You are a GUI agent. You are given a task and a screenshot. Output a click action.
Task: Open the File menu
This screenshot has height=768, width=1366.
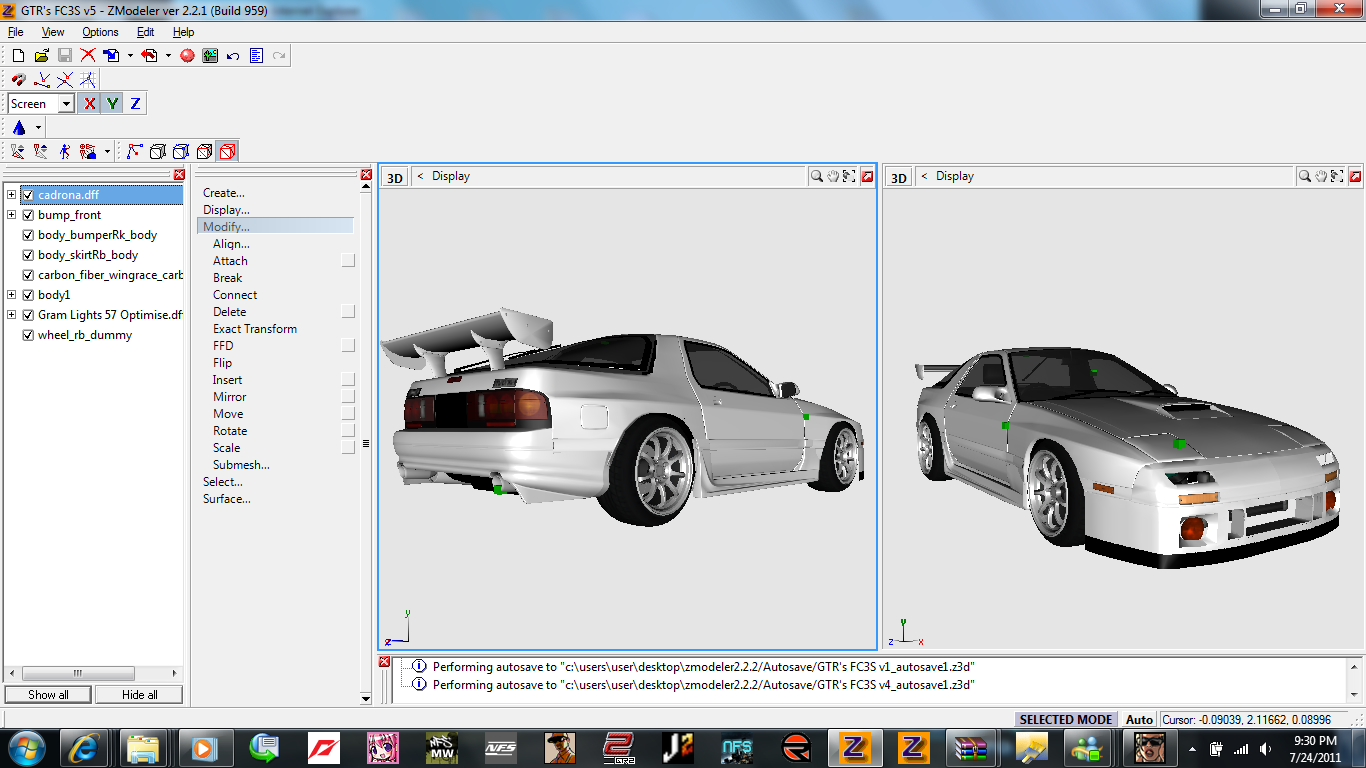[x=15, y=32]
